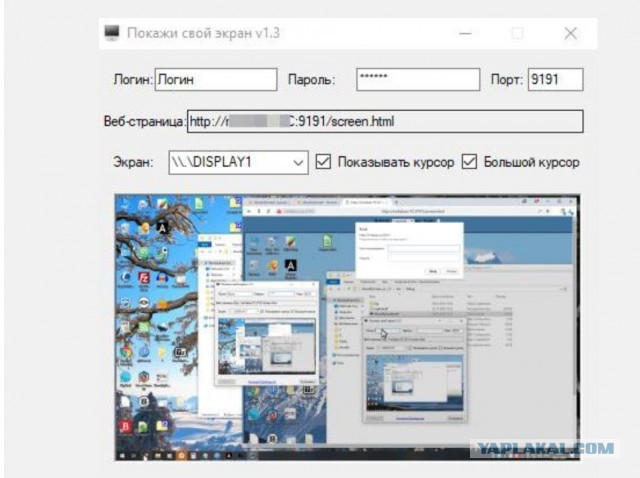Click the Веб-страница: label

click(145, 121)
